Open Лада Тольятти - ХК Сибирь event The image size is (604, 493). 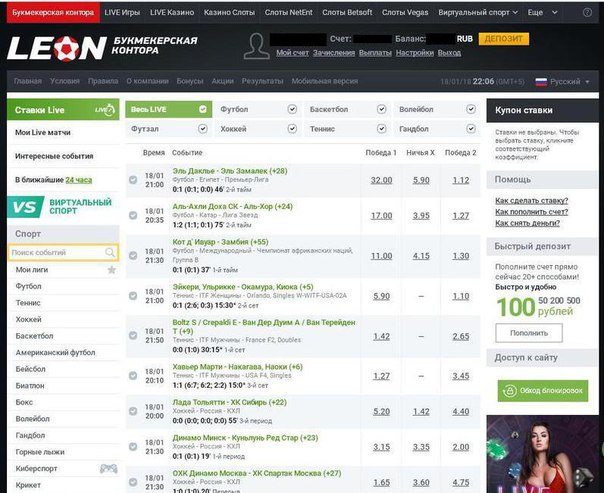coord(230,402)
